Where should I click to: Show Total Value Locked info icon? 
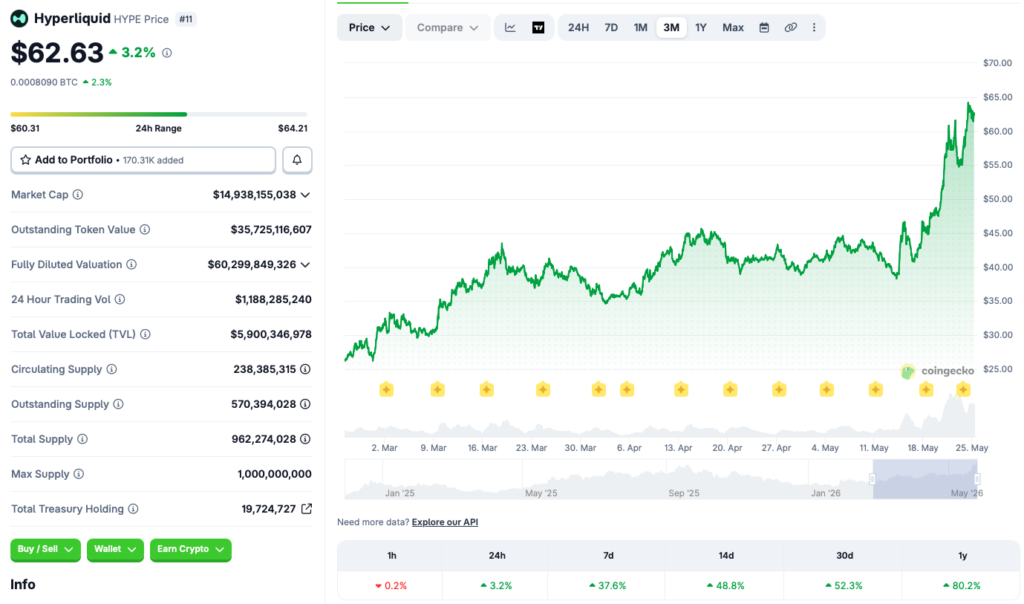point(146,334)
